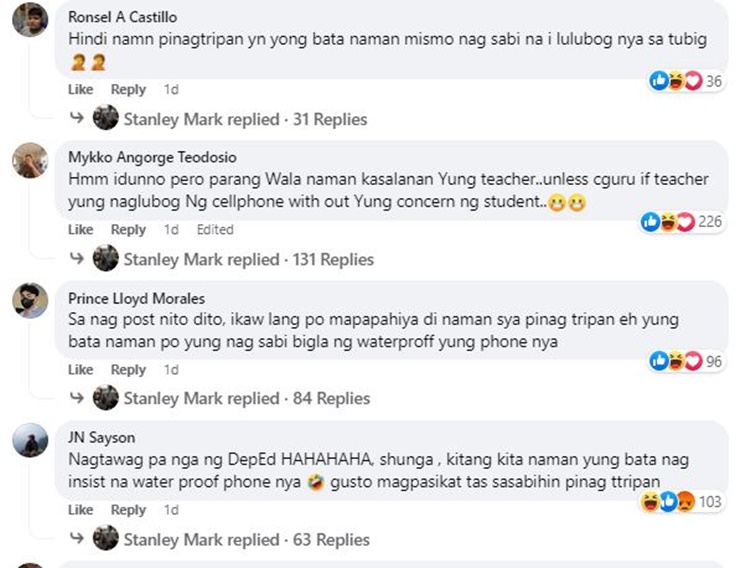Open the JN Sayson name link
The image size is (750, 568).
coord(101,437)
